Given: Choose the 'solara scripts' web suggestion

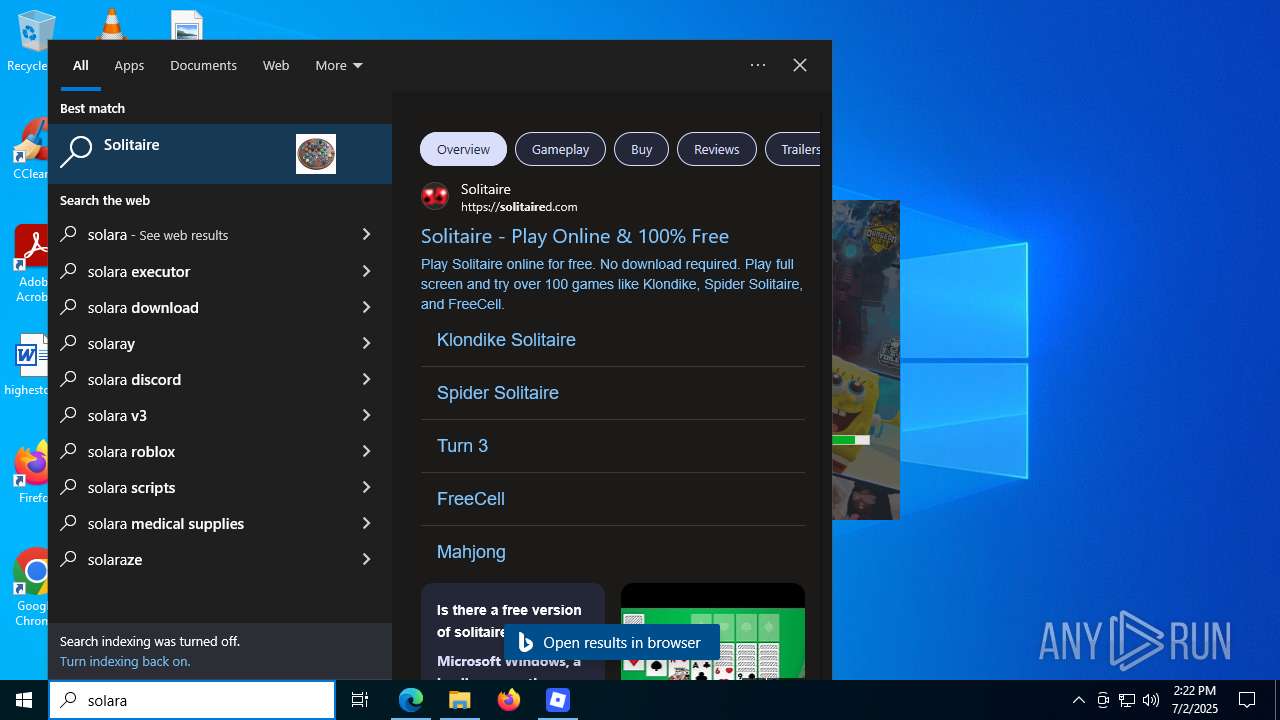Looking at the screenshot, I should [220, 487].
